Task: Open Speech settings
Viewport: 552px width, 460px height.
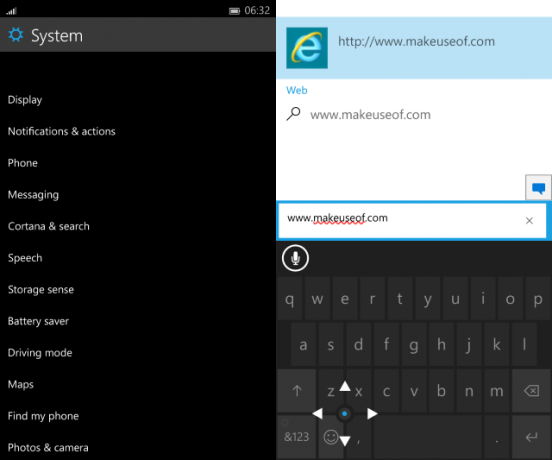Action: point(25,258)
